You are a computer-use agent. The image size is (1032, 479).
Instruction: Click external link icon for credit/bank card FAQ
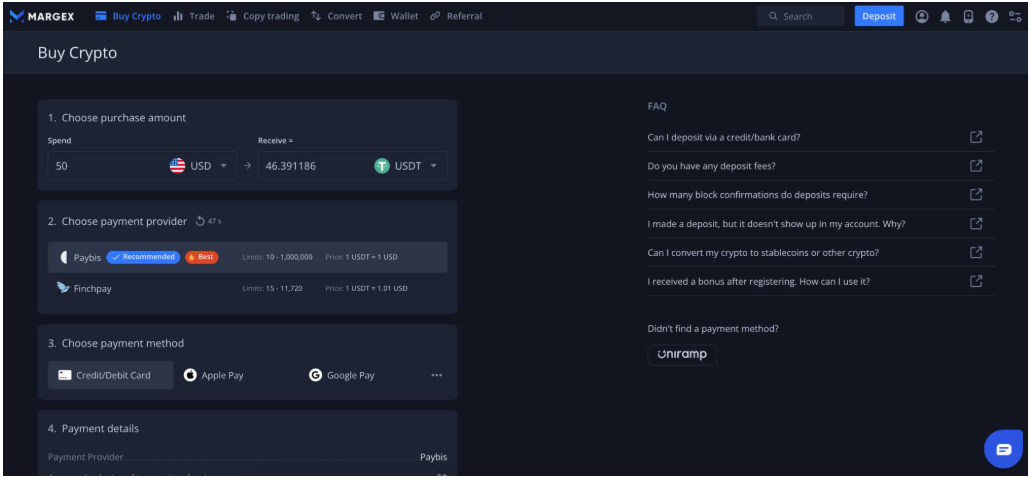976,137
